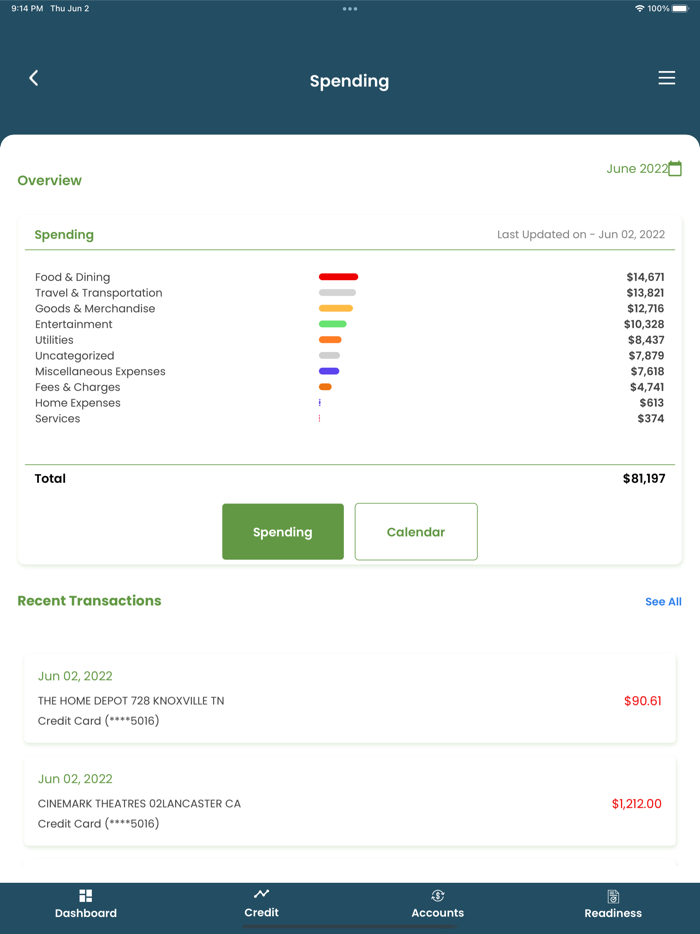
Task: Select the Entertainment category label
Action: coord(74,324)
